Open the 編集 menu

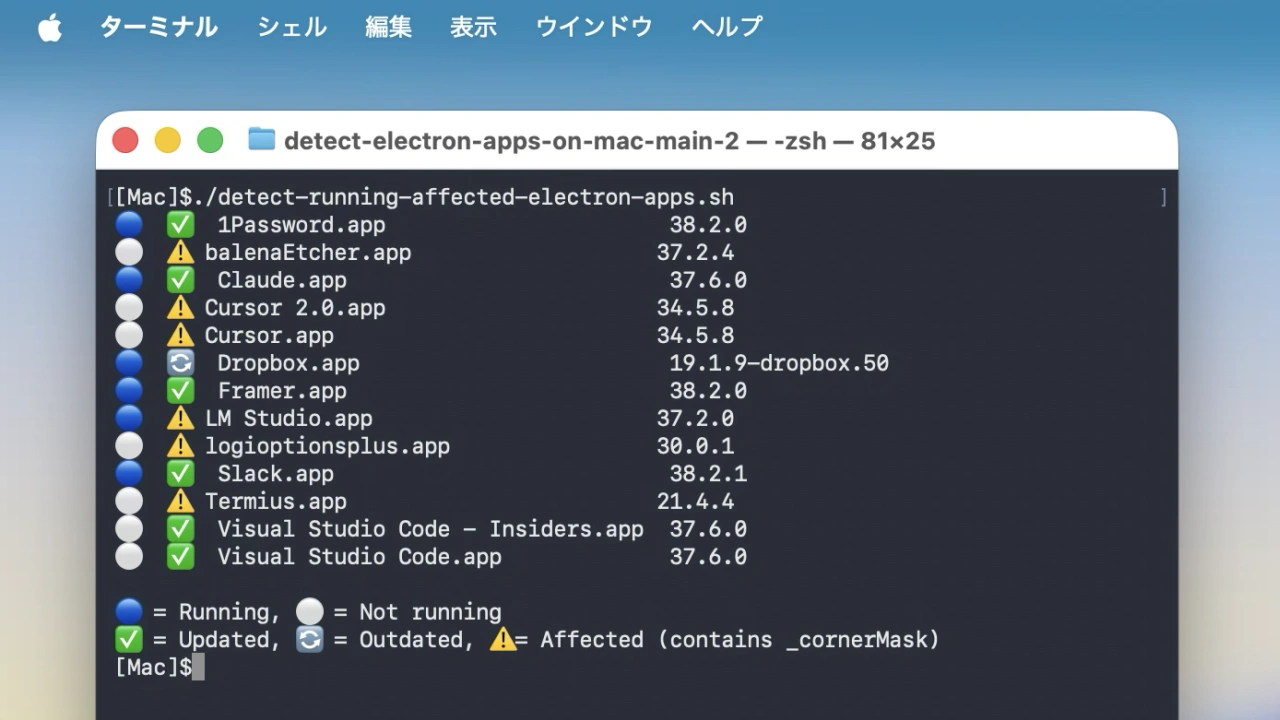coord(388,27)
